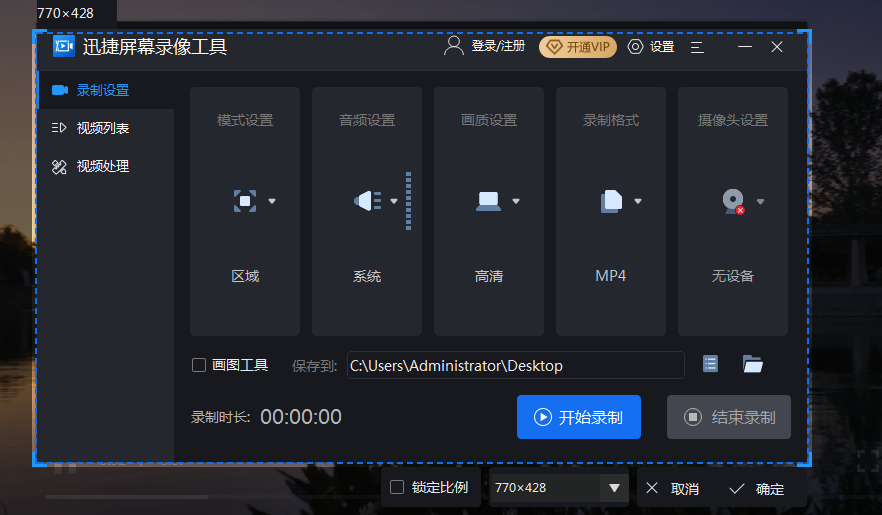Click the file format document icon
Image resolution: width=882 pixels, height=515 pixels.
coord(611,201)
